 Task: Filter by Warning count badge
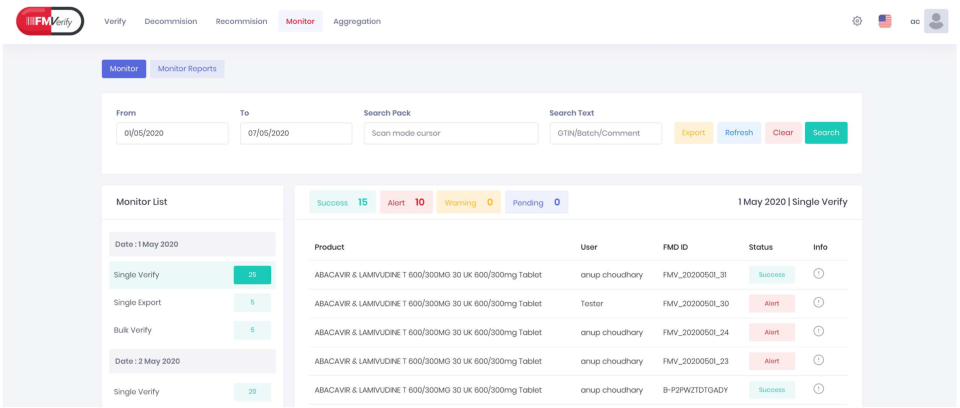(x=468, y=202)
